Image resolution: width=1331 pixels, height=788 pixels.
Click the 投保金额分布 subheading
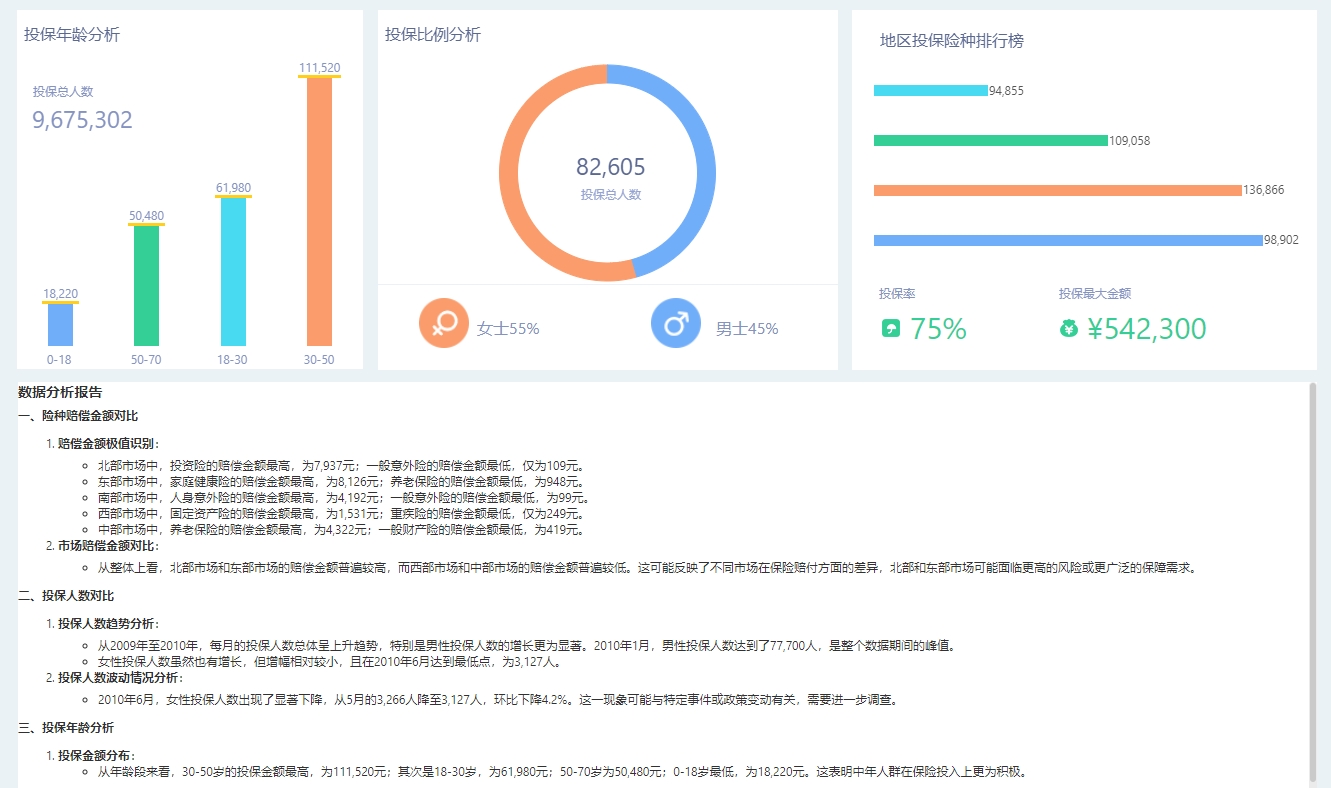coord(94,756)
